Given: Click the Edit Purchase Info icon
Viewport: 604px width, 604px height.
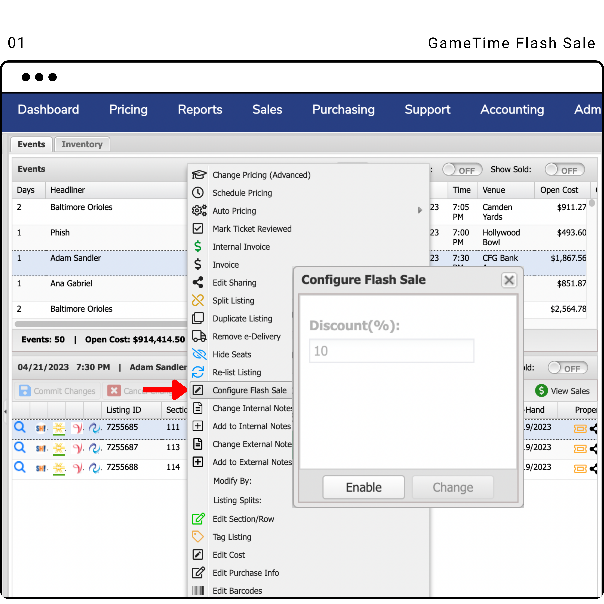Looking at the screenshot, I should (x=198, y=572).
